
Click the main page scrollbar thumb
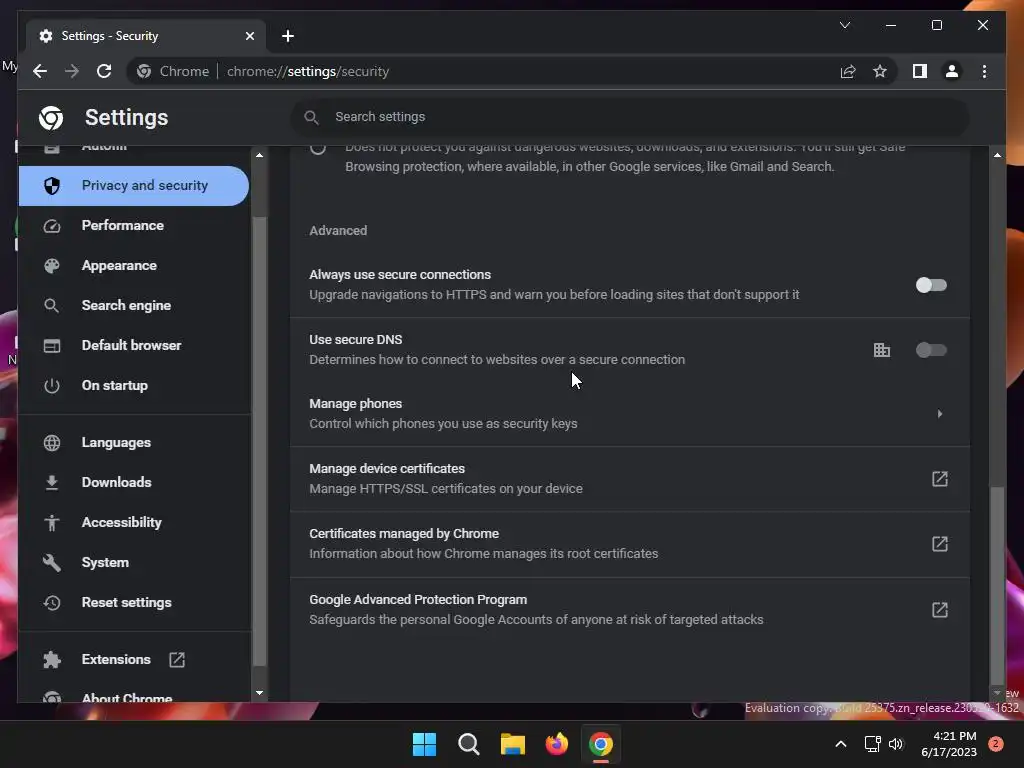tap(997, 584)
